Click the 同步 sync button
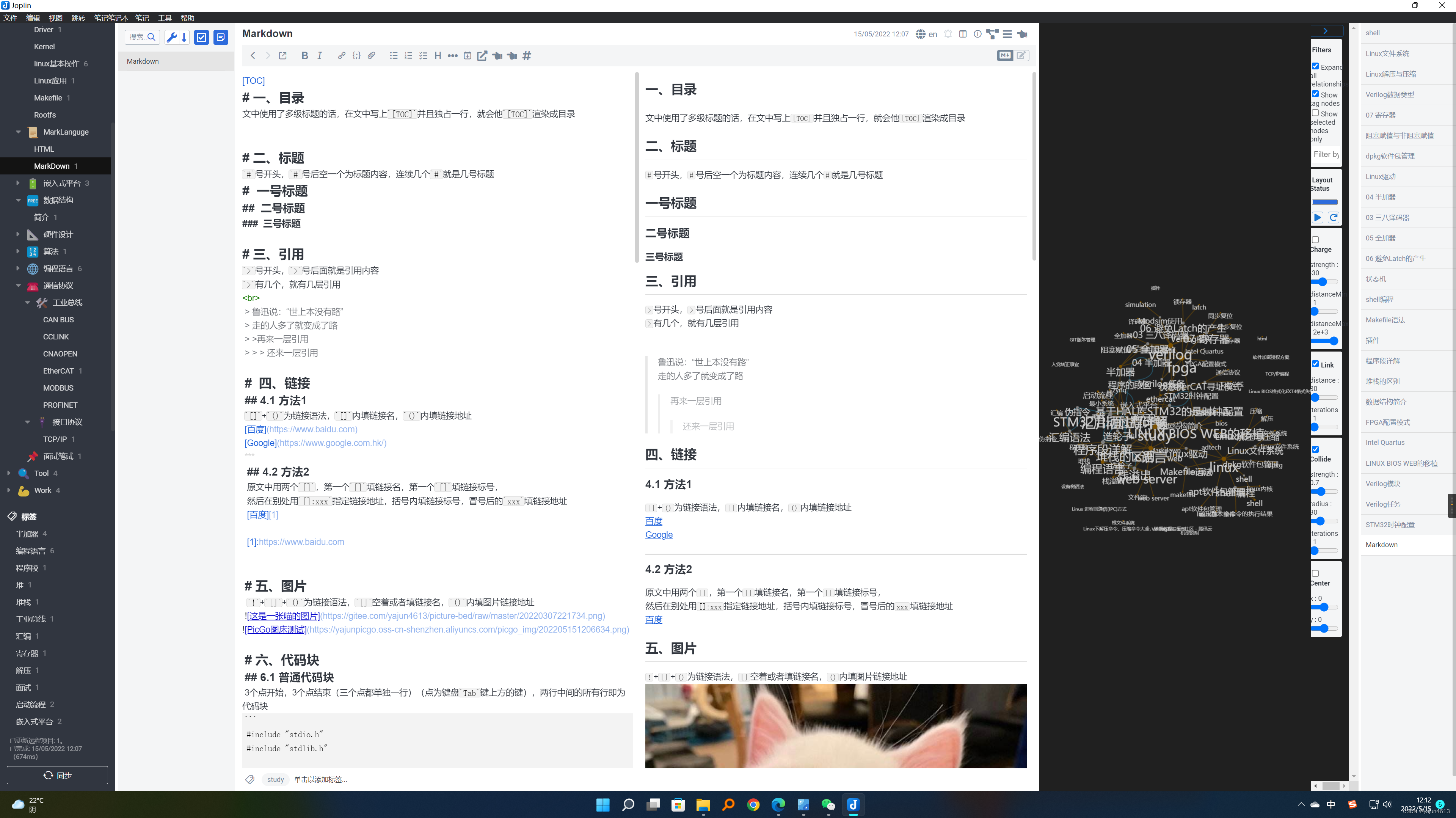1456x818 pixels. (x=57, y=774)
